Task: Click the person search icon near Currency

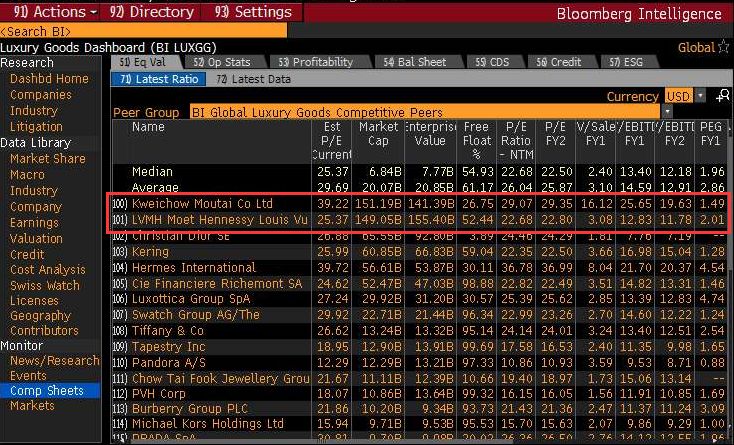Action: click(x=722, y=96)
